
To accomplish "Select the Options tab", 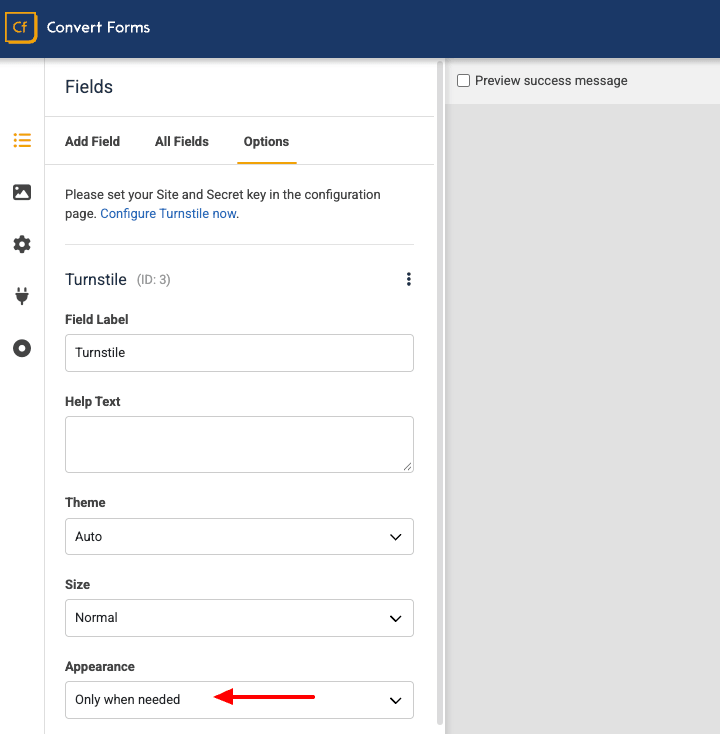I will 266,141.
